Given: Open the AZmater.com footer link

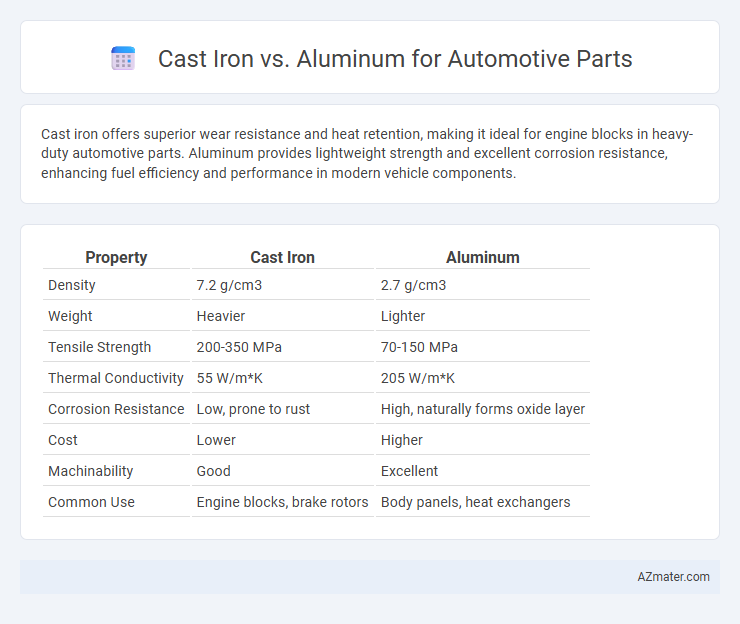Looking at the screenshot, I should tap(673, 577).
